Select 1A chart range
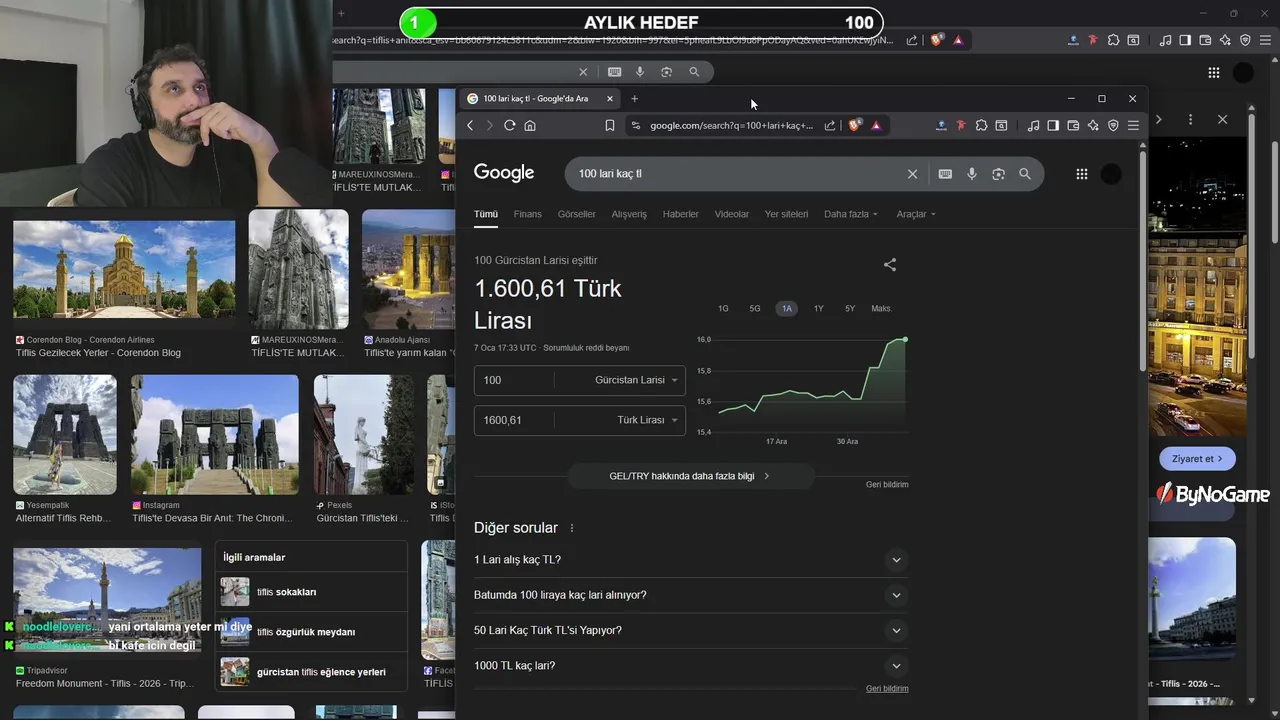The height and width of the screenshot is (720, 1280). 786,308
